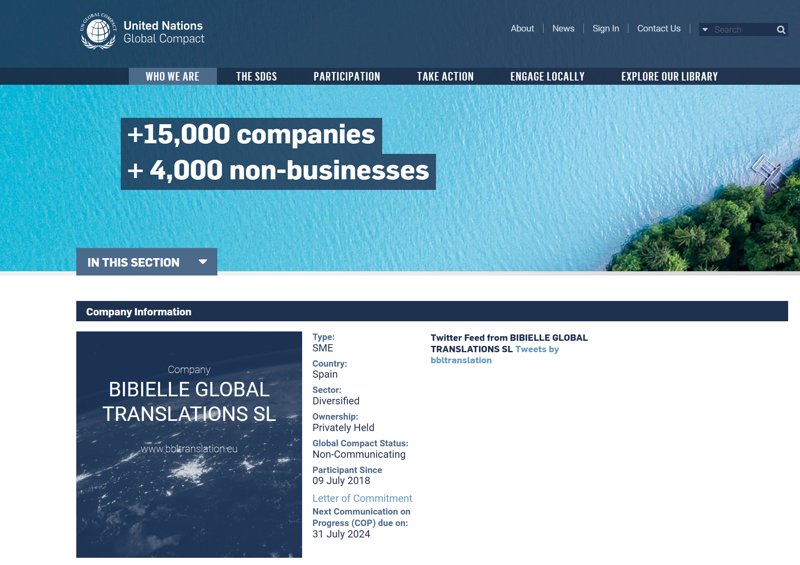Go to the News link
Viewport: 800px width, 565px height.
coord(563,29)
